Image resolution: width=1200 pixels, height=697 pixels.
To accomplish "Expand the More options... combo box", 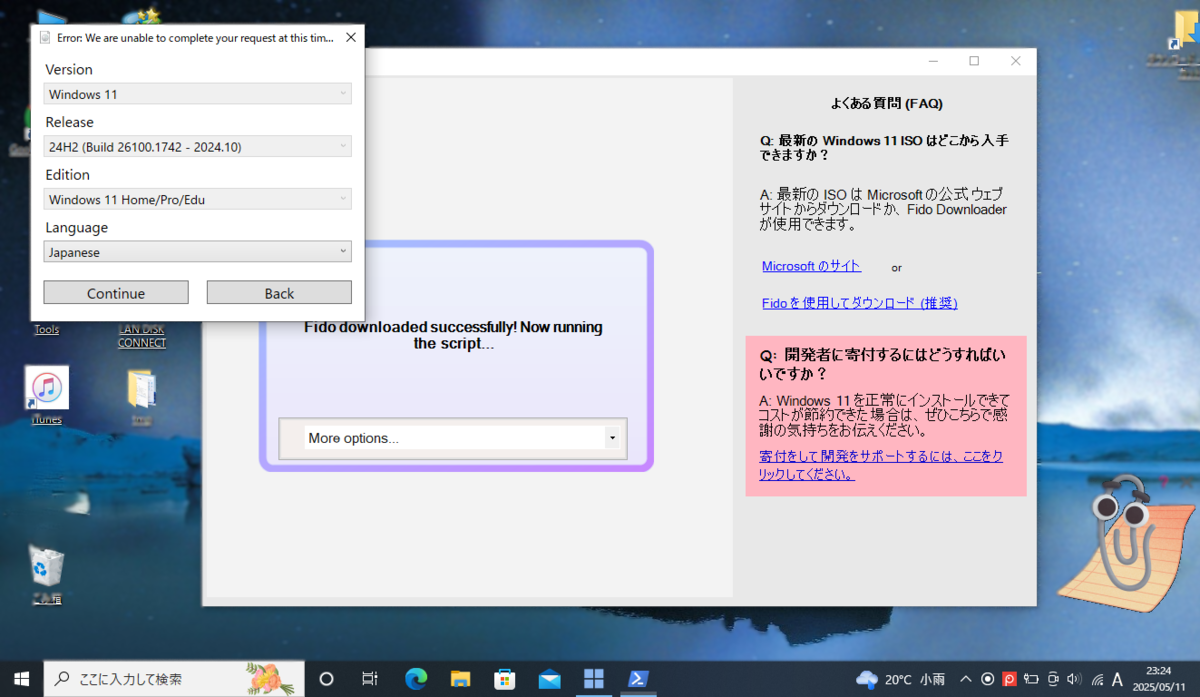I will [x=463, y=438].
